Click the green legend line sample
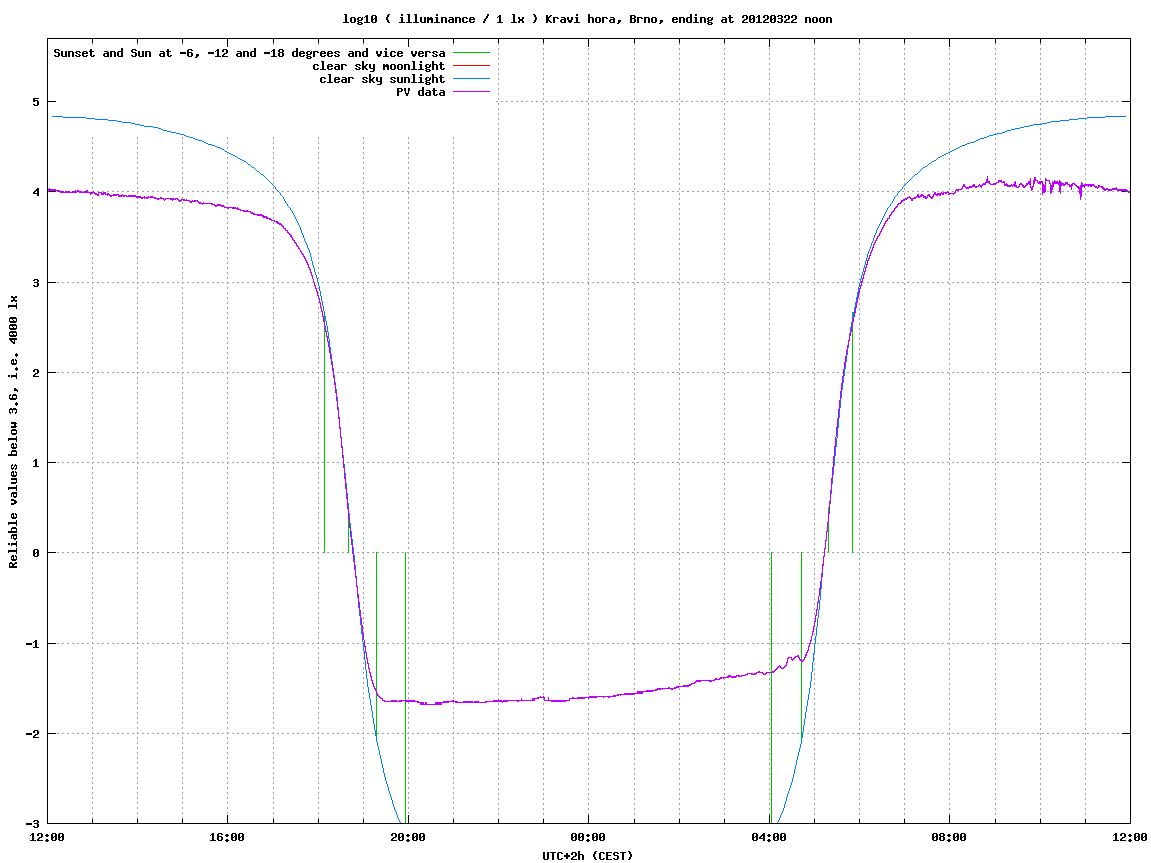Screen dimensions: 1151x863 471,53
